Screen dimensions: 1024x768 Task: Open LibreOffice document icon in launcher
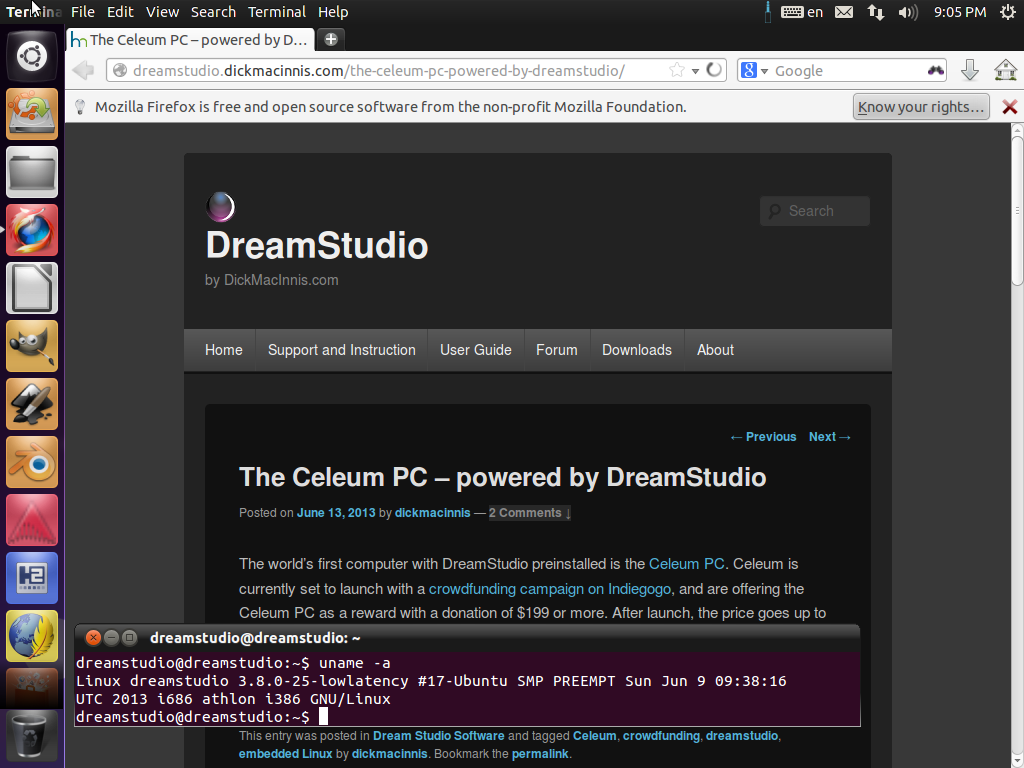tap(31, 289)
